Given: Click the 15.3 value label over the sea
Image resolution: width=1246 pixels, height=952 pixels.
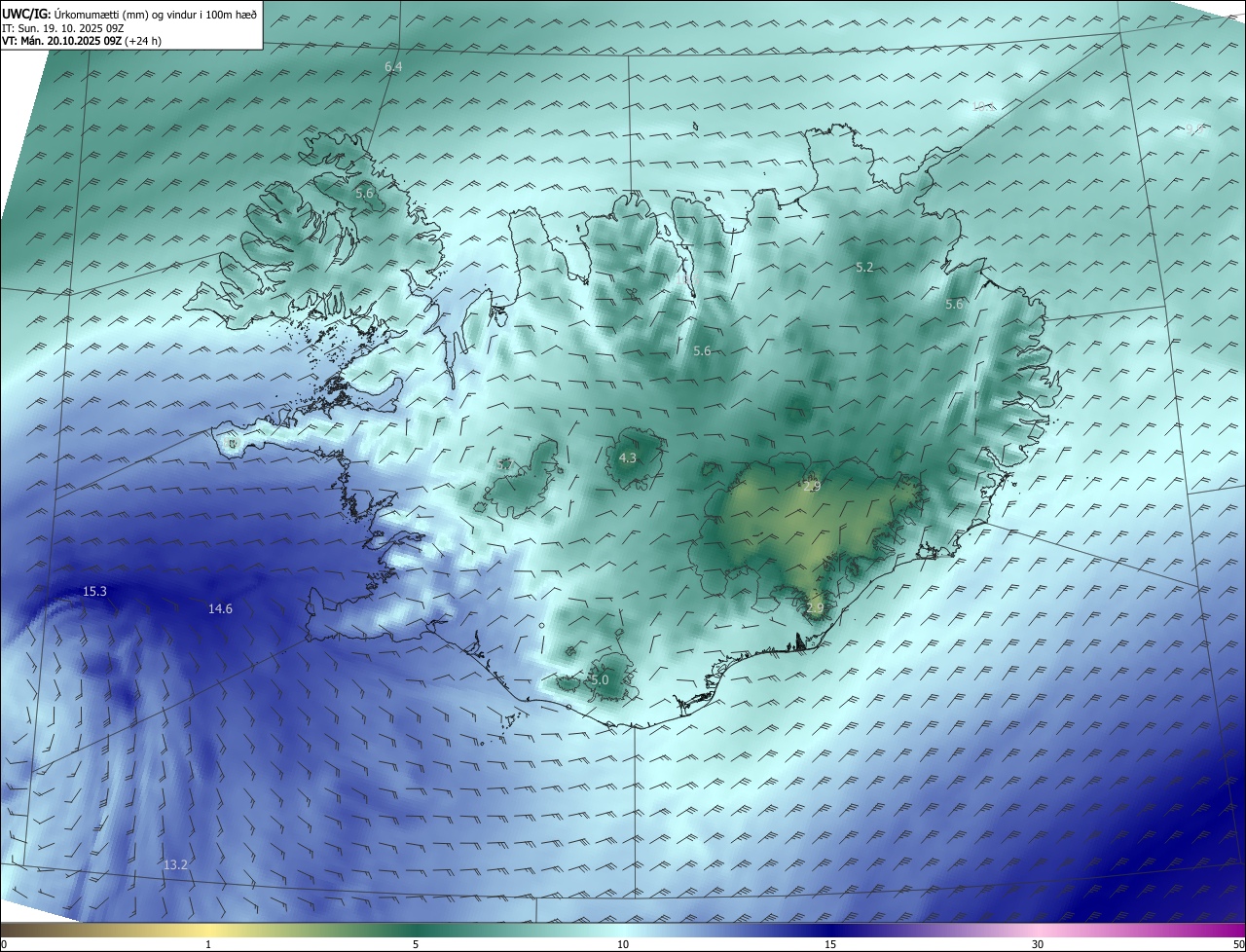Looking at the screenshot, I should pyautogui.click(x=94, y=591).
